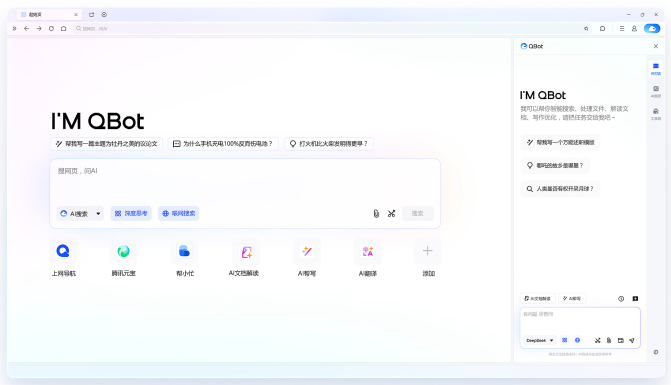Open the AI文档解读 shortcut icon
This screenshot has width=671, height=385.
(x=246, y=252)
